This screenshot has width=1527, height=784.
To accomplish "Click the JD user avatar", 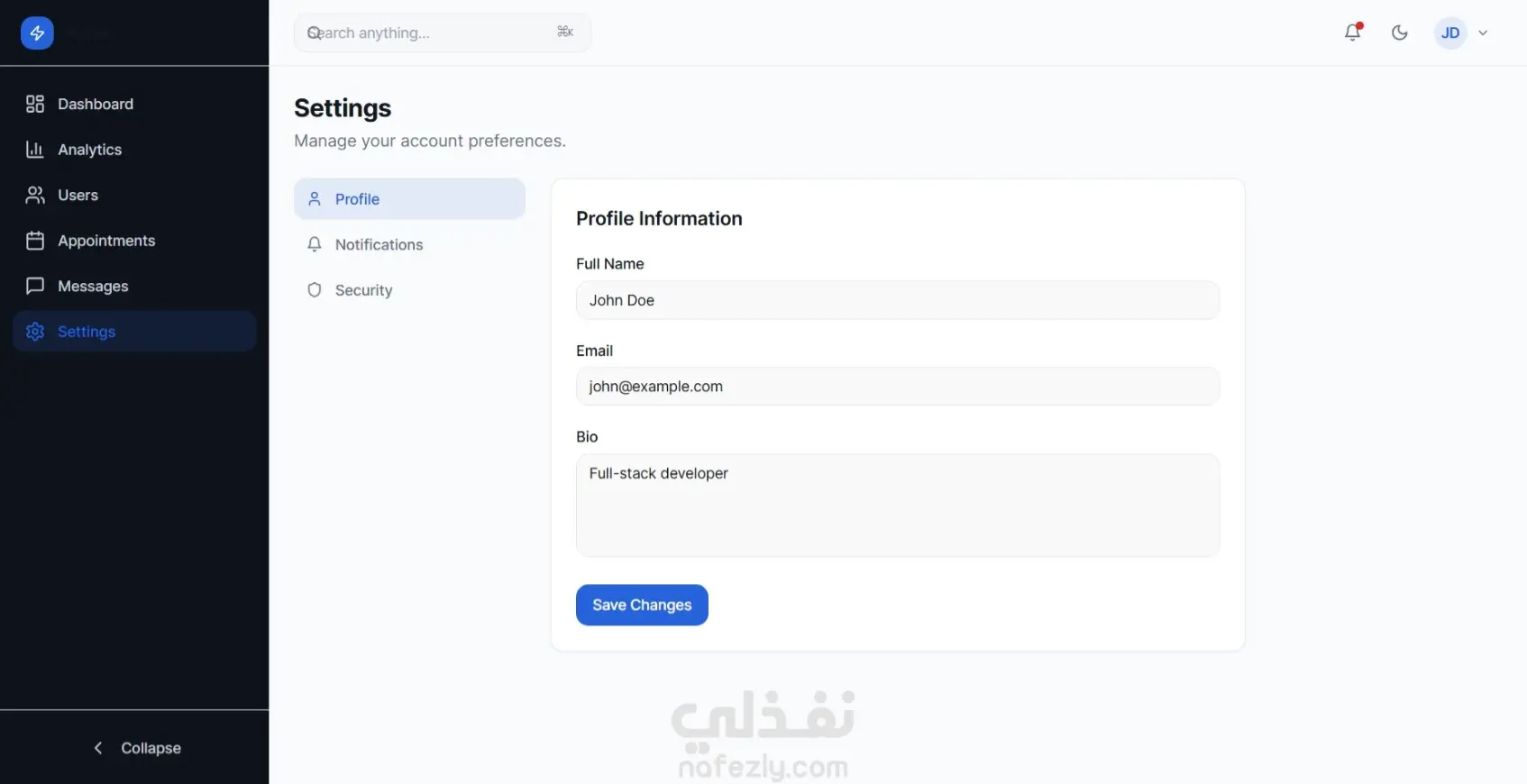I will click(x=1449, y=33).
